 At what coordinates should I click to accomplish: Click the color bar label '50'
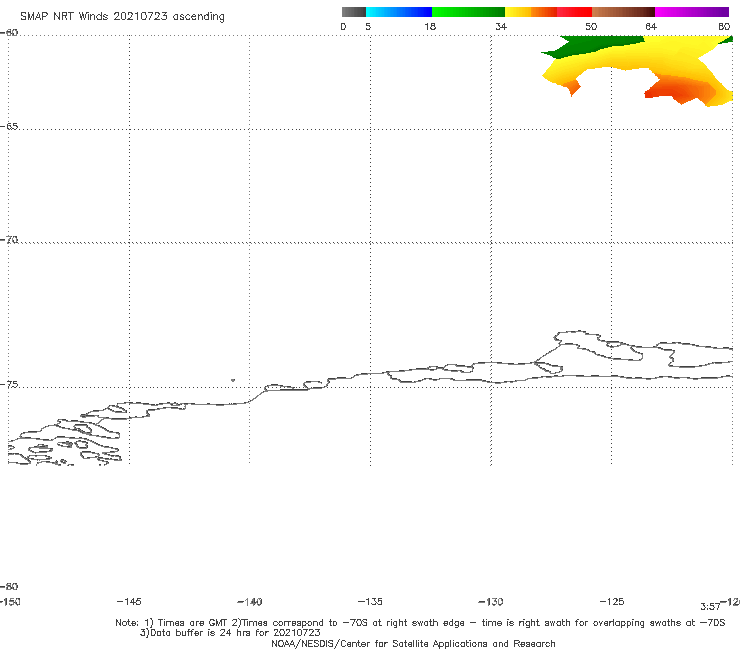(x=591, y=27)
